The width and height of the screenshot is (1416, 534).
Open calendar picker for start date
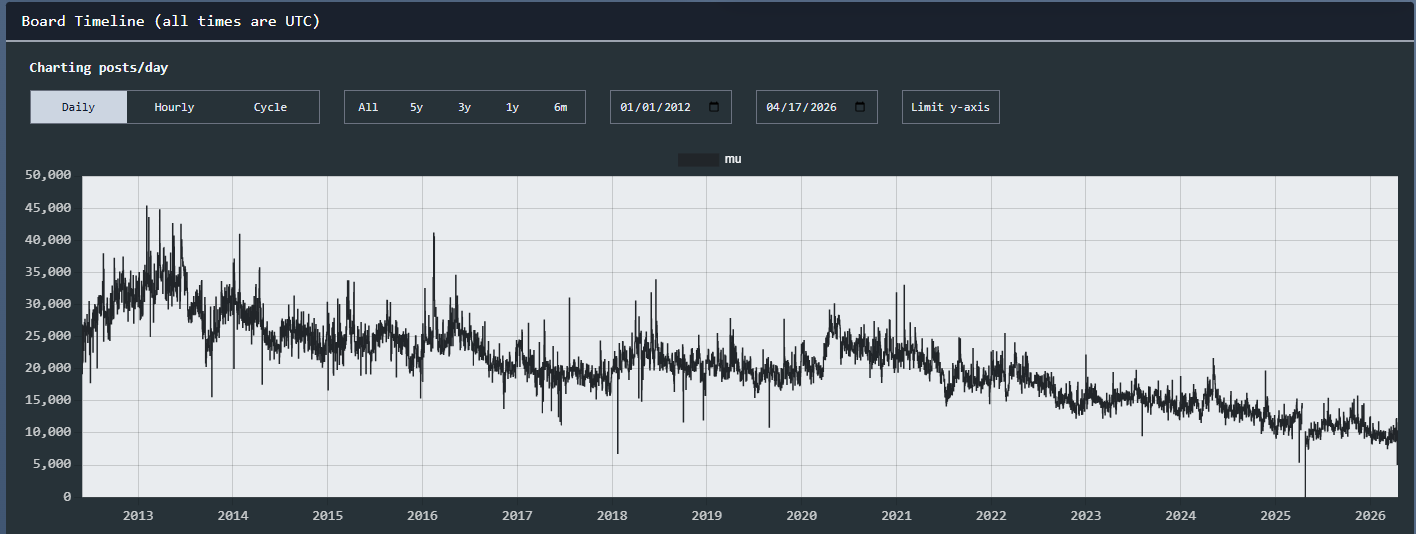coord(714,107)
